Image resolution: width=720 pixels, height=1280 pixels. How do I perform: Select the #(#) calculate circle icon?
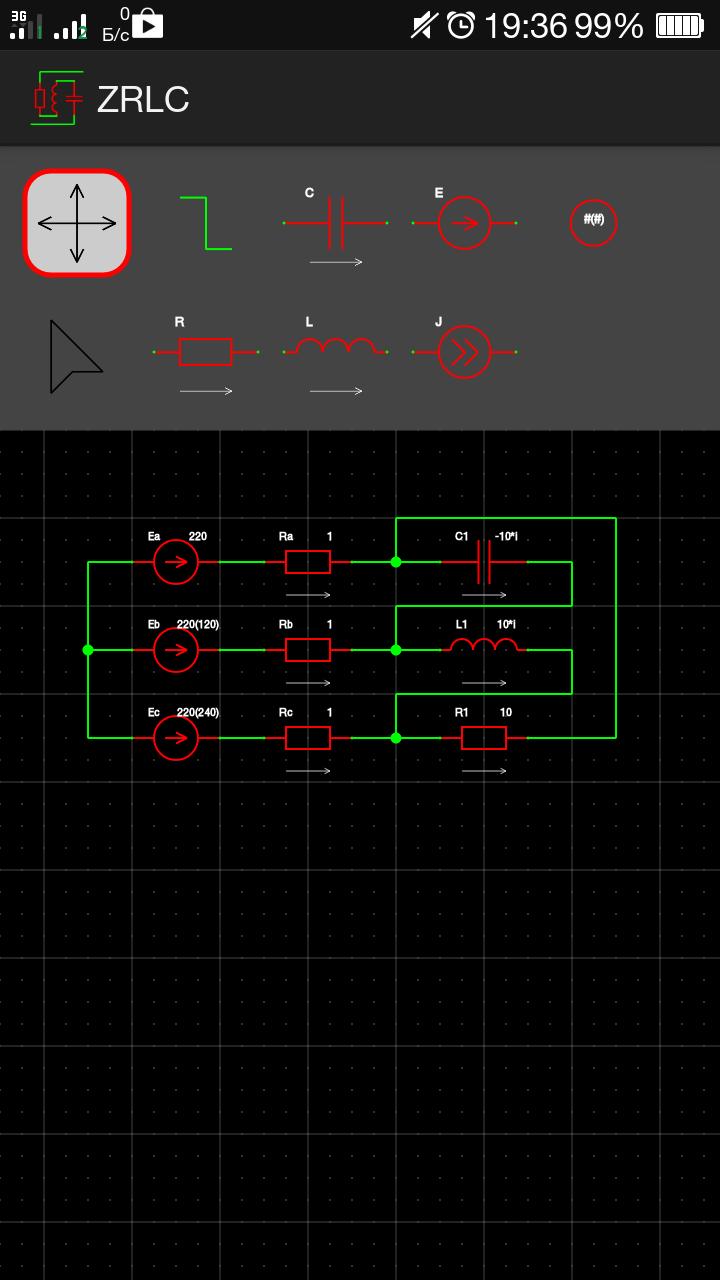point(593,223)
